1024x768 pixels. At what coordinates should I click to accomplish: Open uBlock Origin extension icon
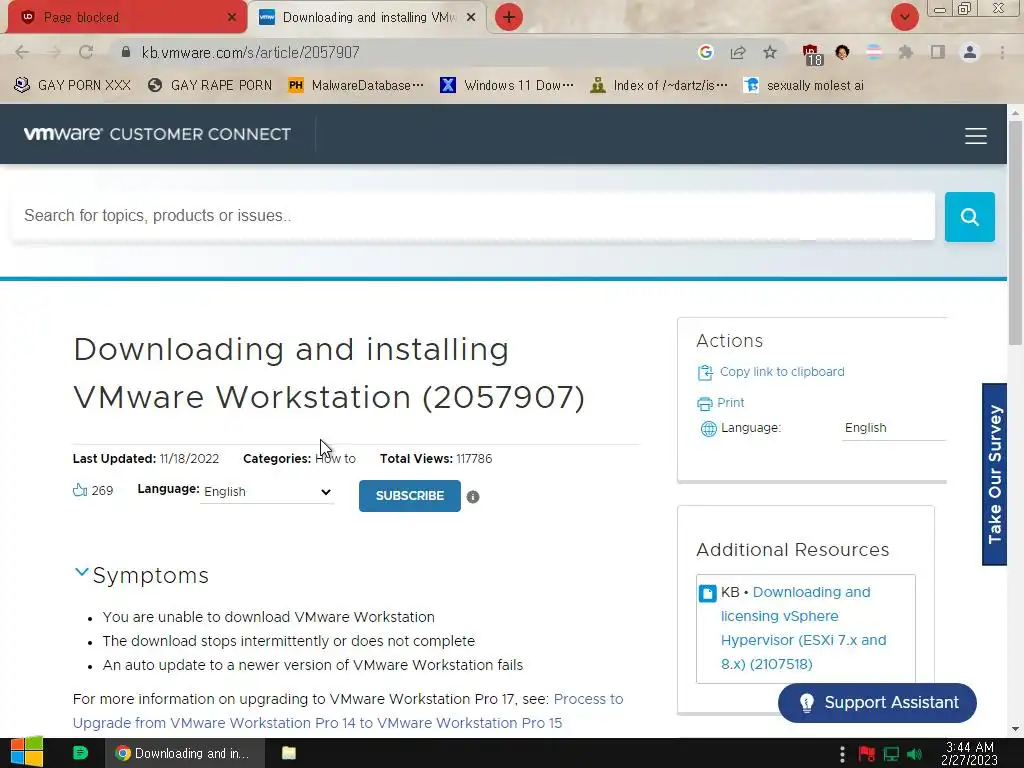(x=811, y=54)
